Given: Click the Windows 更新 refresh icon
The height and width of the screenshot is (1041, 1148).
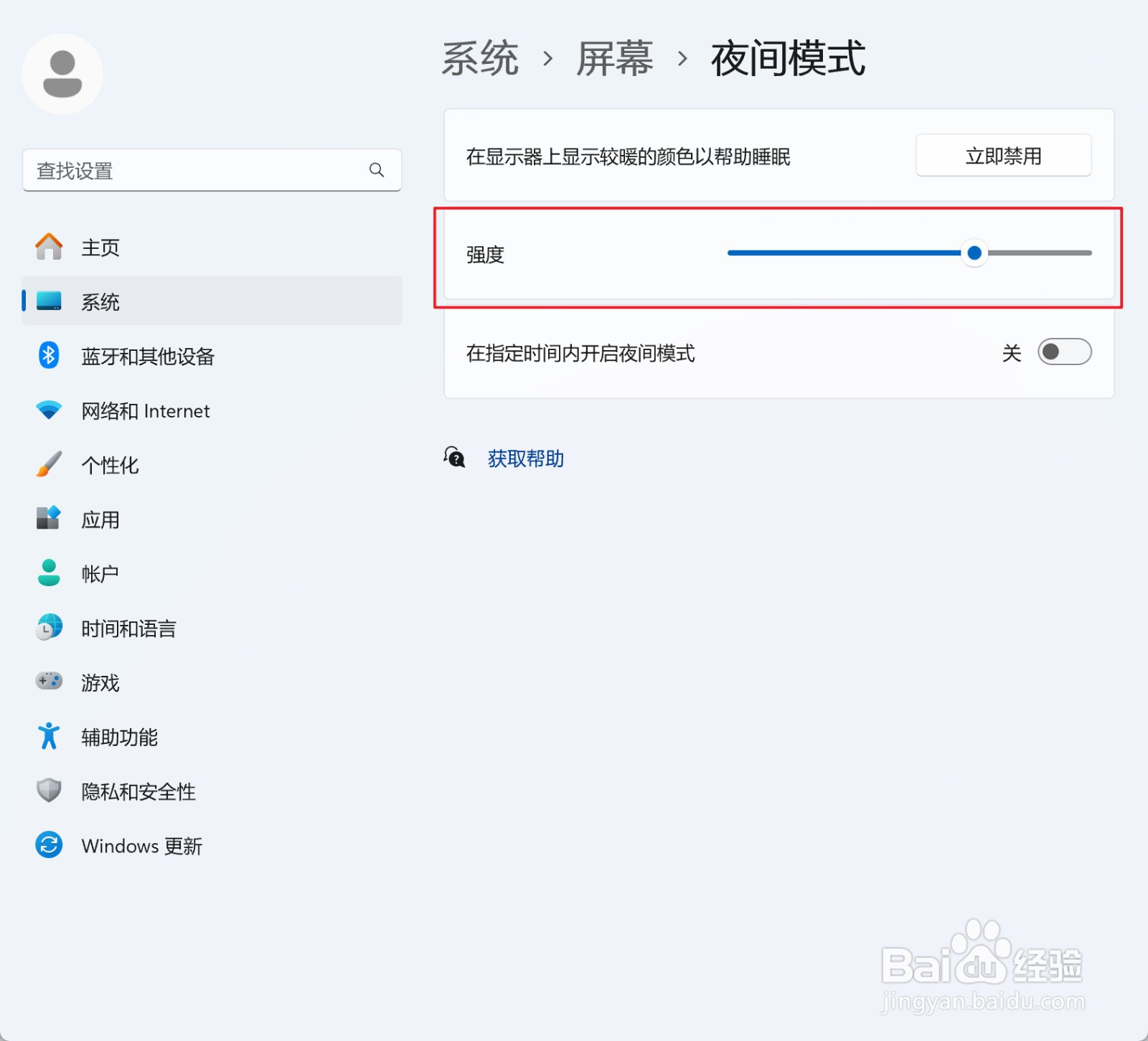Looking at the screenshot, I should point(47,846).
